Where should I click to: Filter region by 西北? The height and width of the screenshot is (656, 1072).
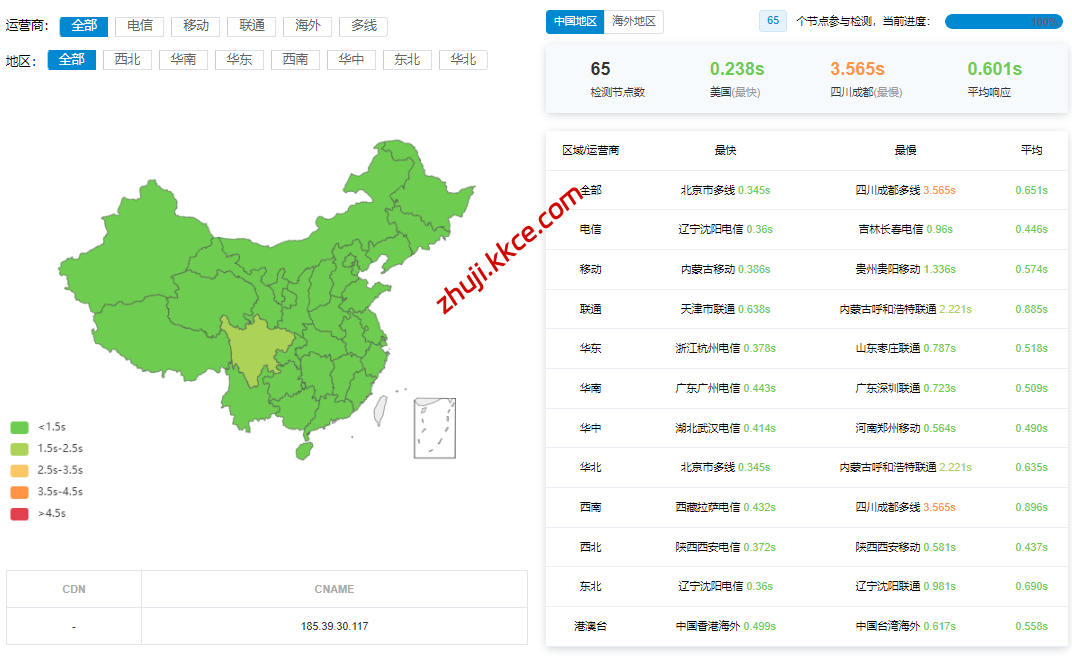(128, 60)
